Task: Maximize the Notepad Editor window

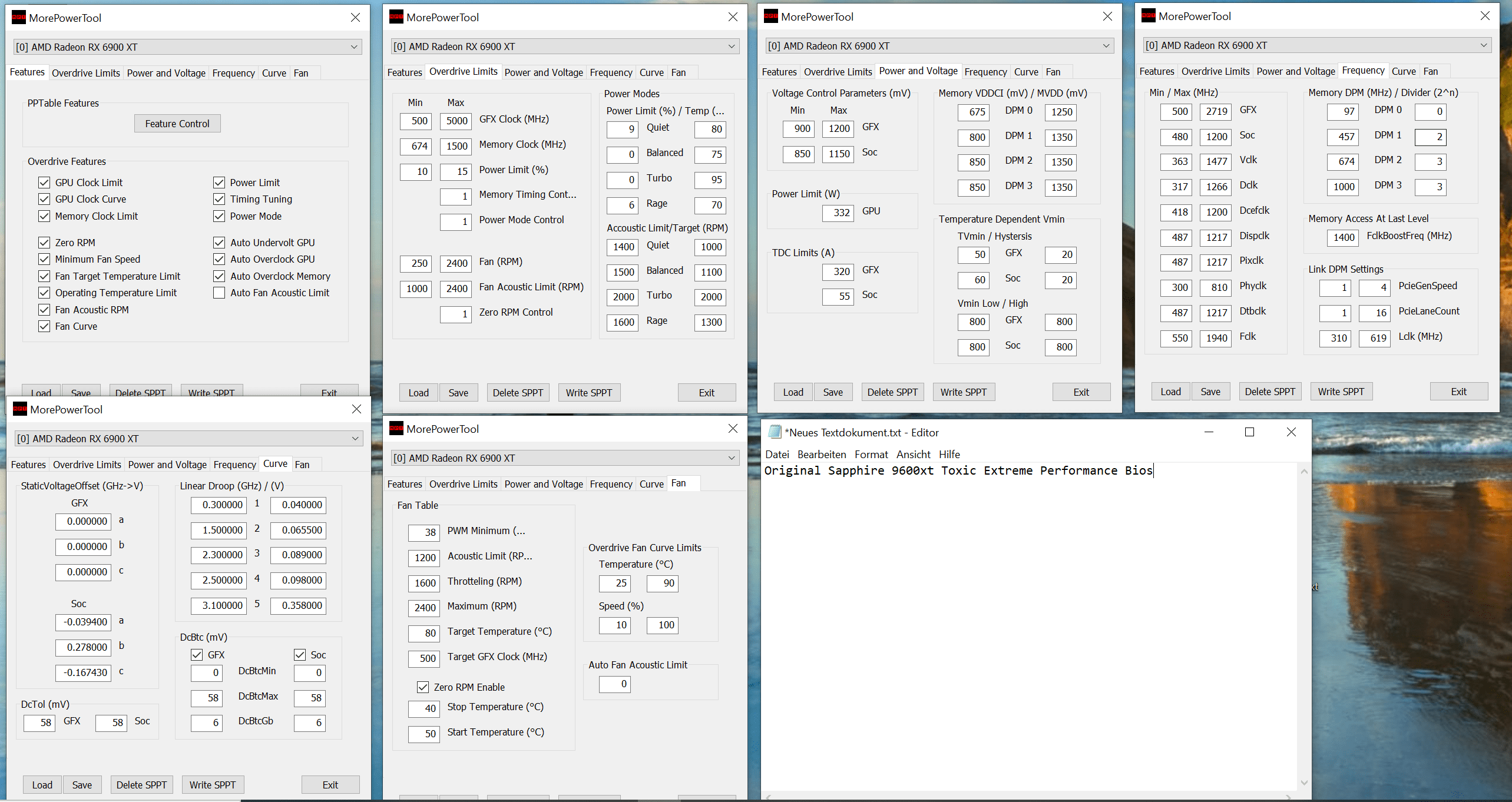Action: [1249, 432]
